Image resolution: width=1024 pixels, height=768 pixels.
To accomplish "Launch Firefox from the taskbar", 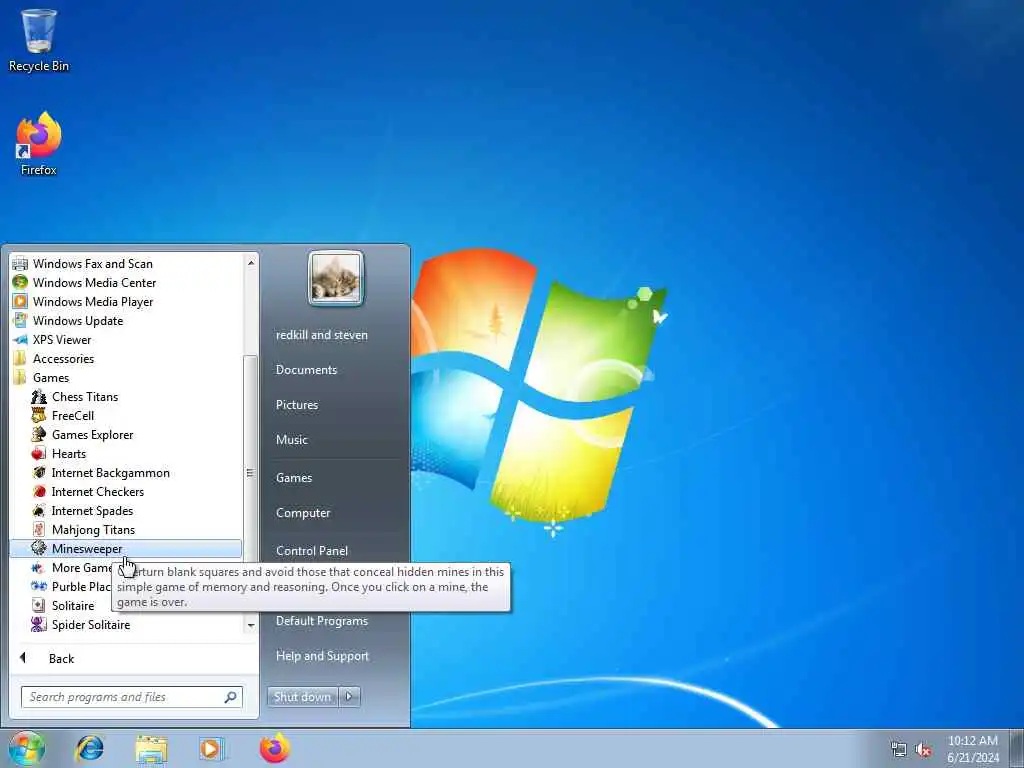I will point(274,748).
